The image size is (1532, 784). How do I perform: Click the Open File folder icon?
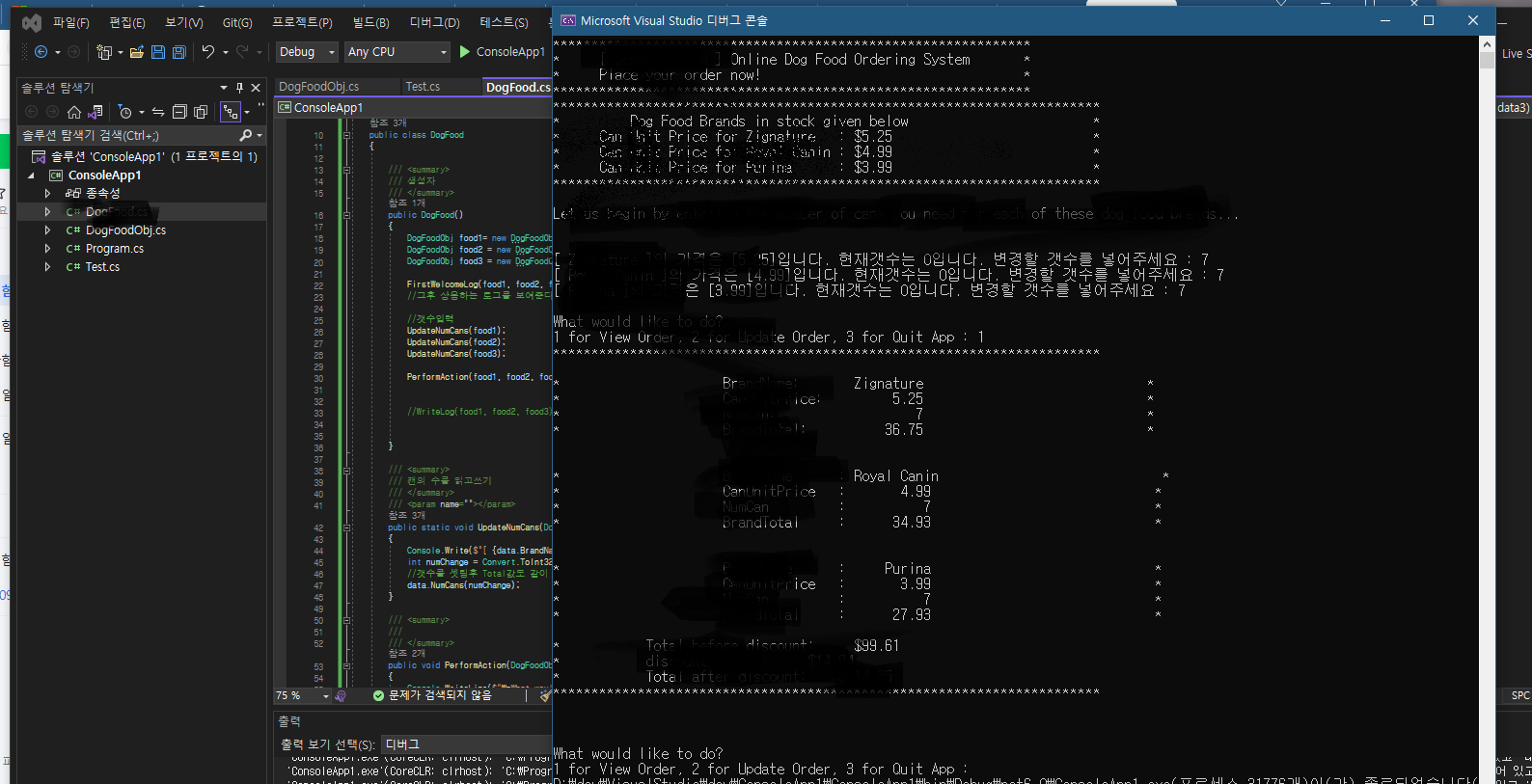pos(137,52)
